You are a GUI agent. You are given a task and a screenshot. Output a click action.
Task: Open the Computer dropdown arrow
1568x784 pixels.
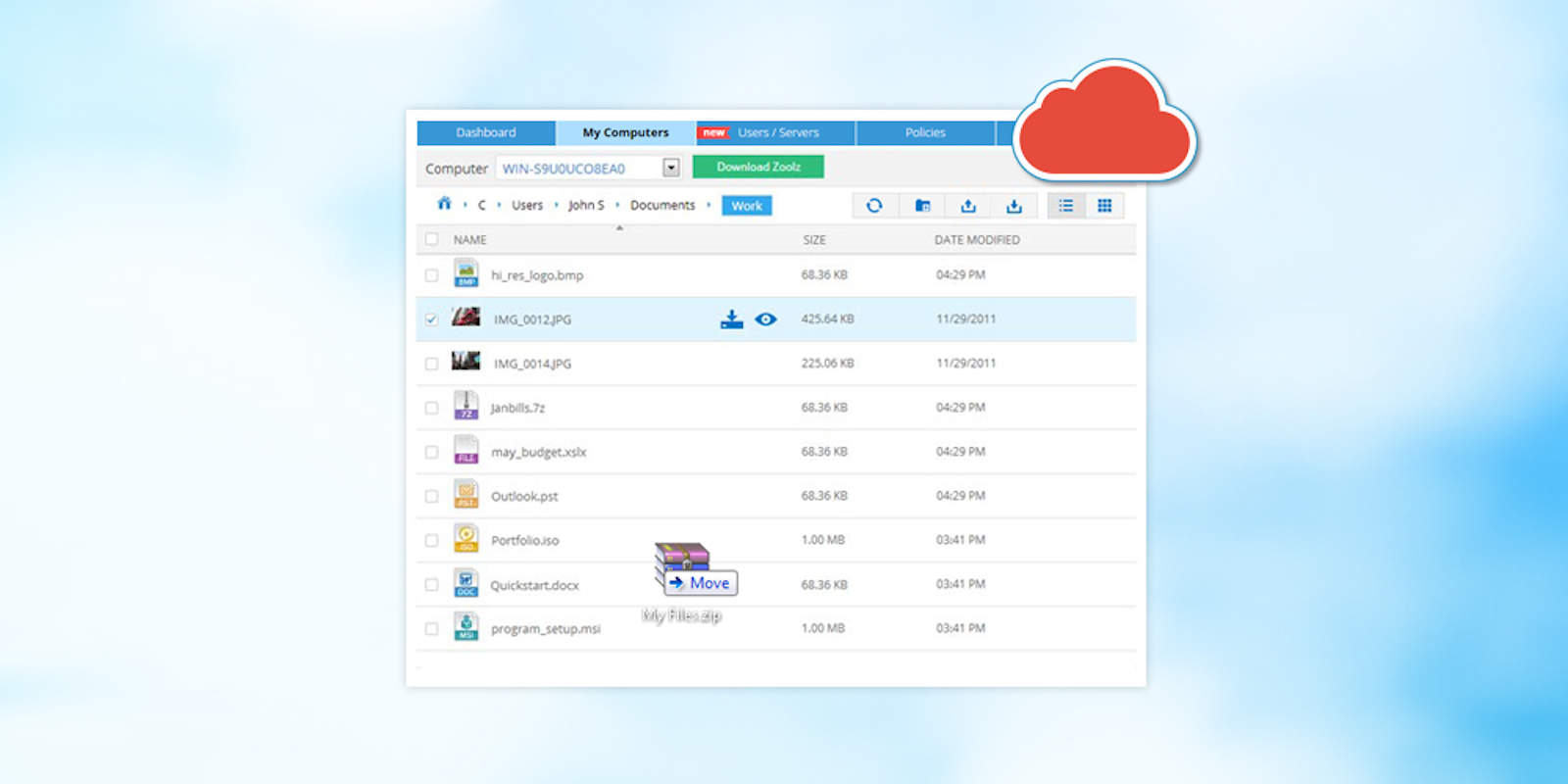671,168
